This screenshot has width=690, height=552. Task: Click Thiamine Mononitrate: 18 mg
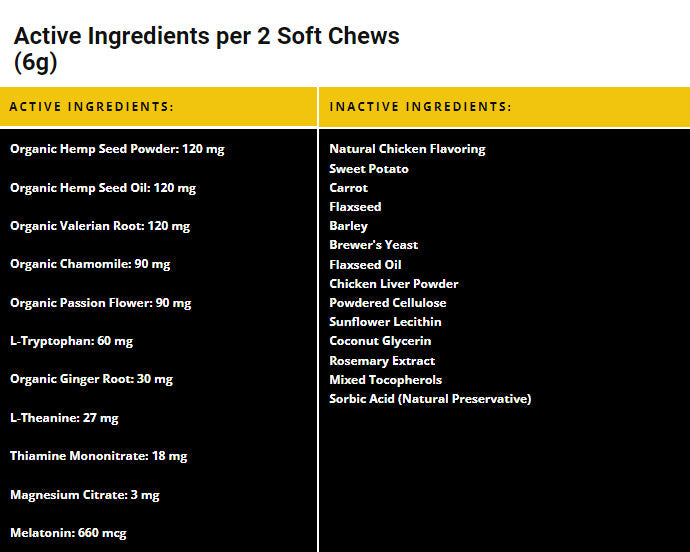[99, 456]
